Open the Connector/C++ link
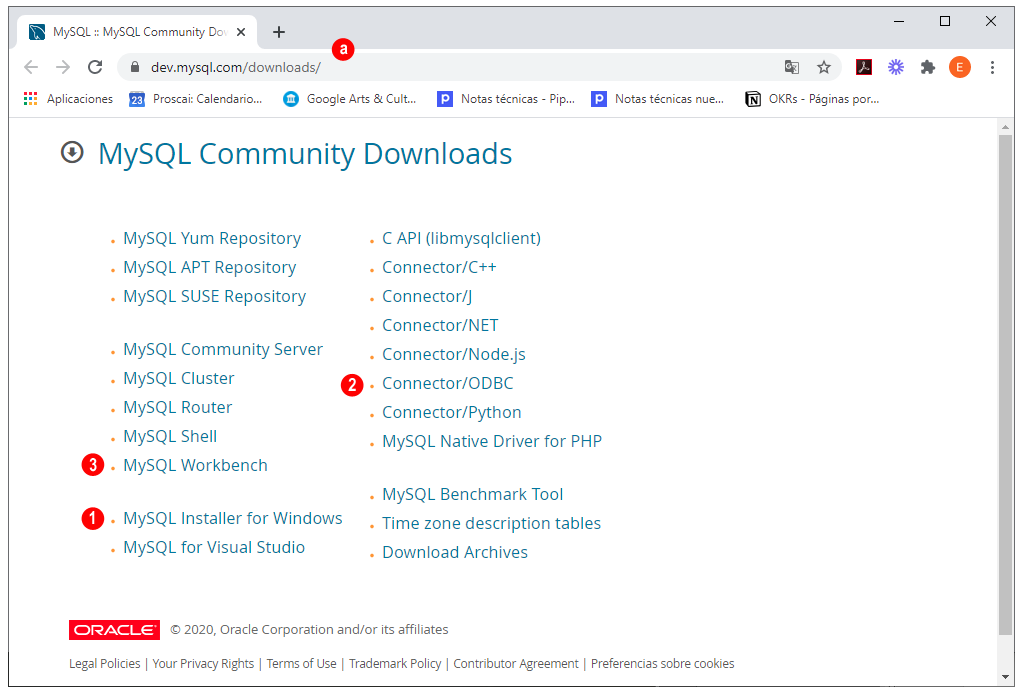The image size is (1022, 694). (x=439, y=267)
